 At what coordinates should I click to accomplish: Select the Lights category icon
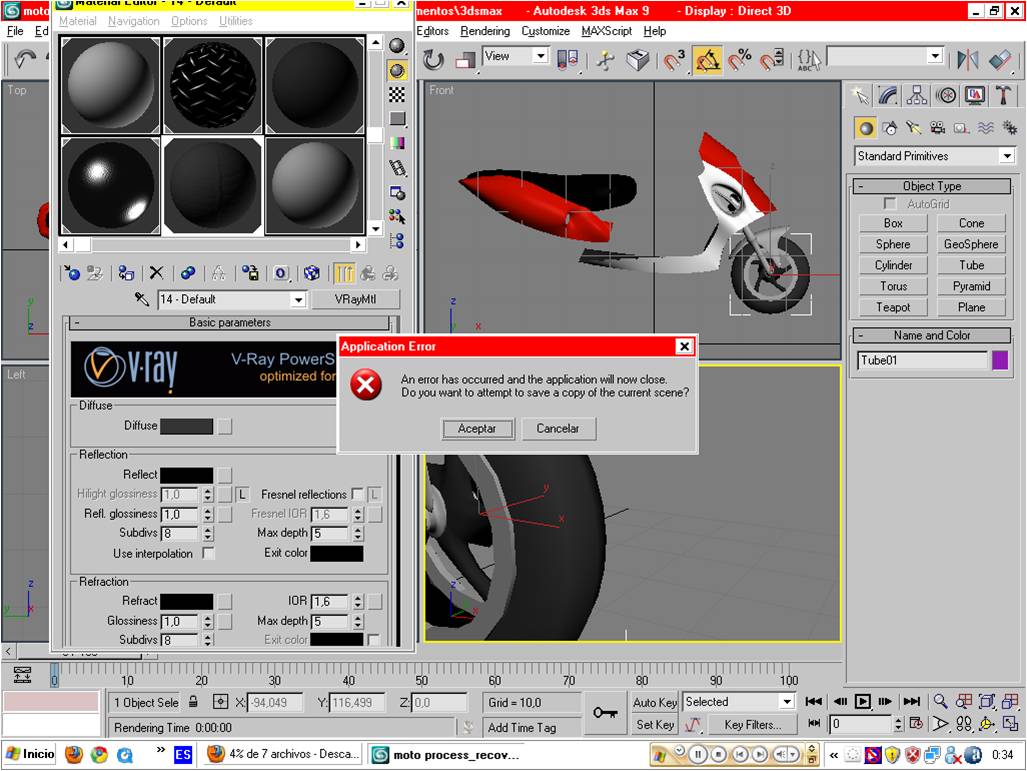click(913, 128)
